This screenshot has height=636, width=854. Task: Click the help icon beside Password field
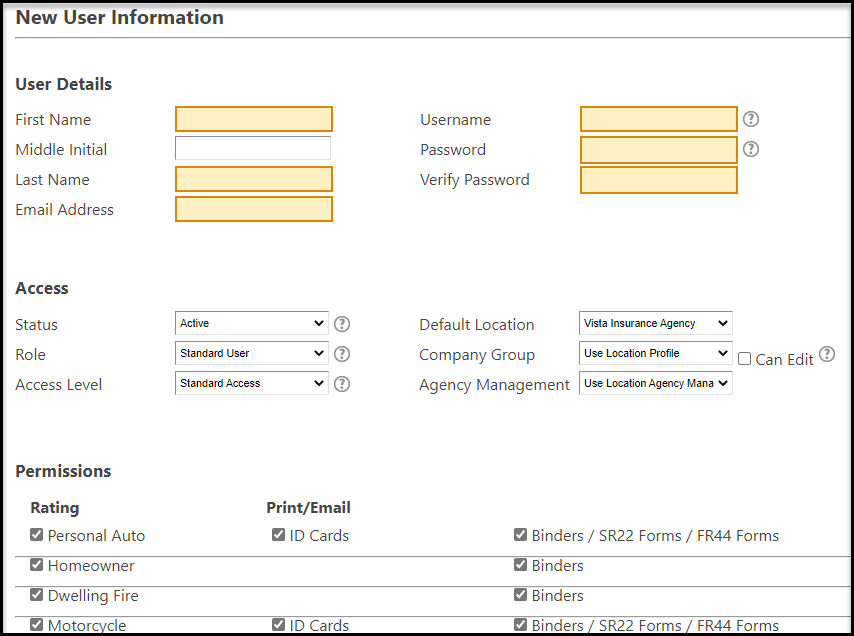pos(751,149)
